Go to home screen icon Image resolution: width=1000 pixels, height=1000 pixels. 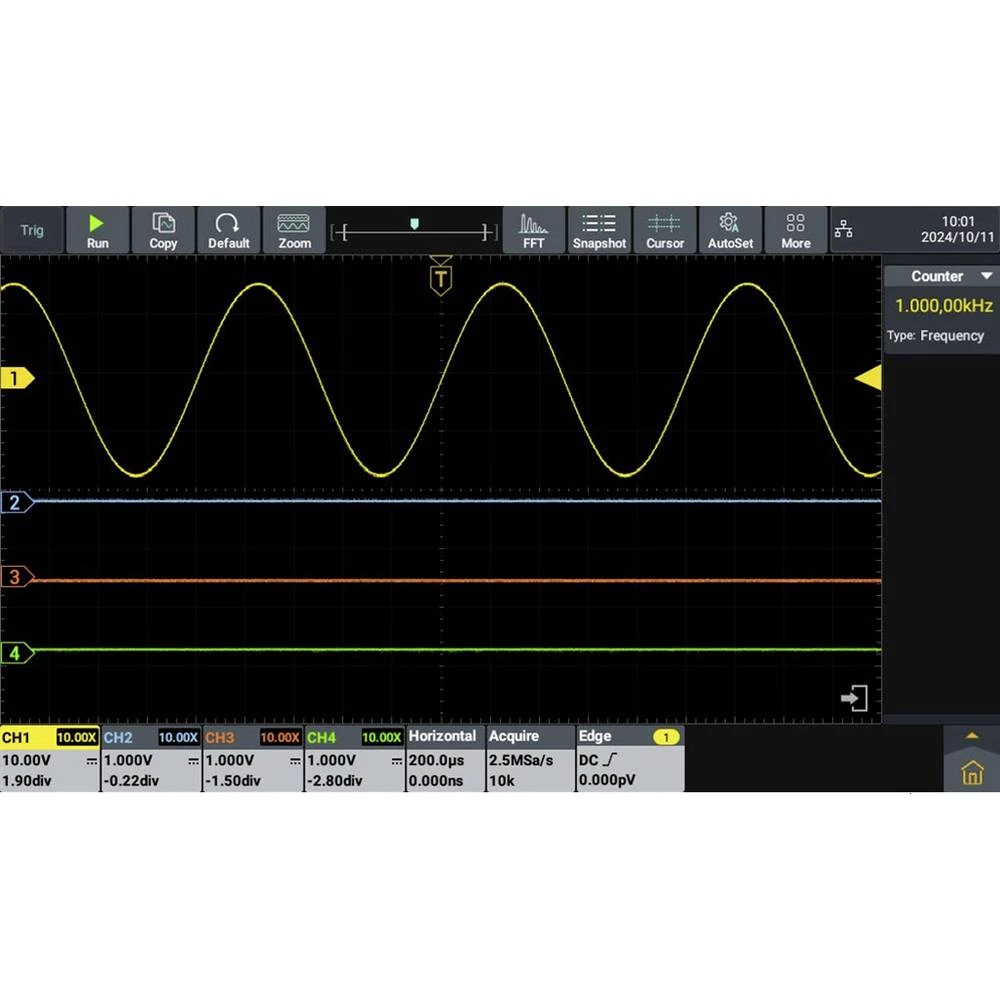(971, 773)
